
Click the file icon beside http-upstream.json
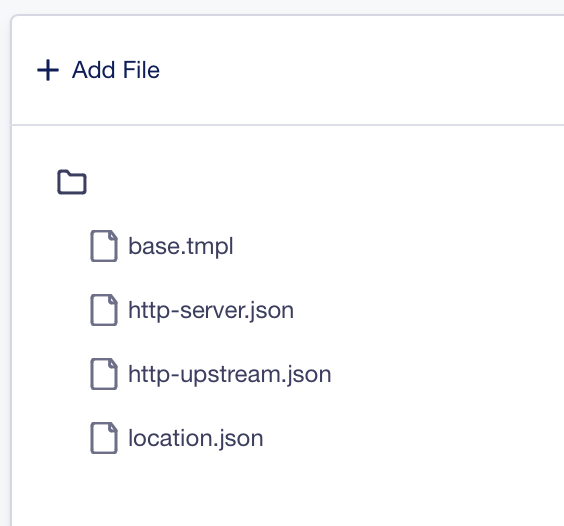pos(104,374)
